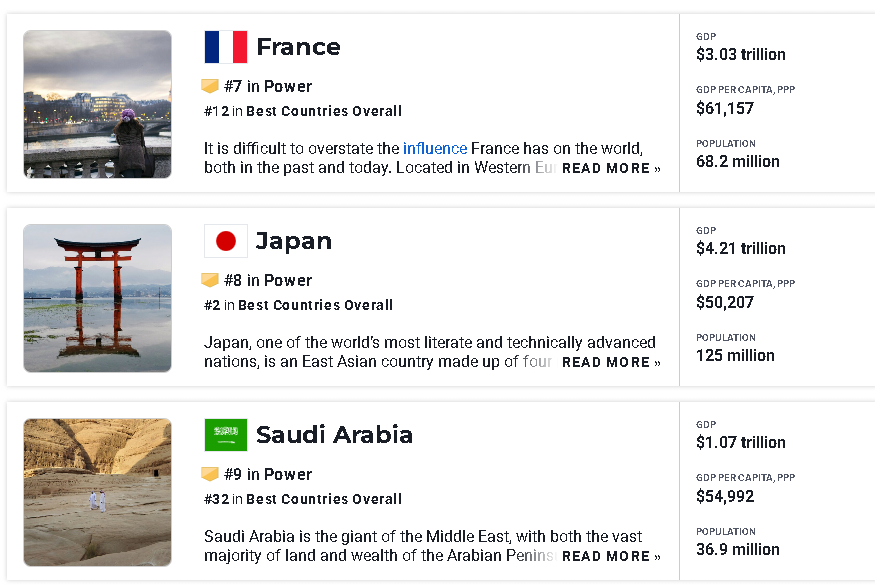Click France's '#12 in Best Countries Overall' ranking
The height and width of the screenshot is (585, 875).
pyautogui.click(x=303, y=111)
